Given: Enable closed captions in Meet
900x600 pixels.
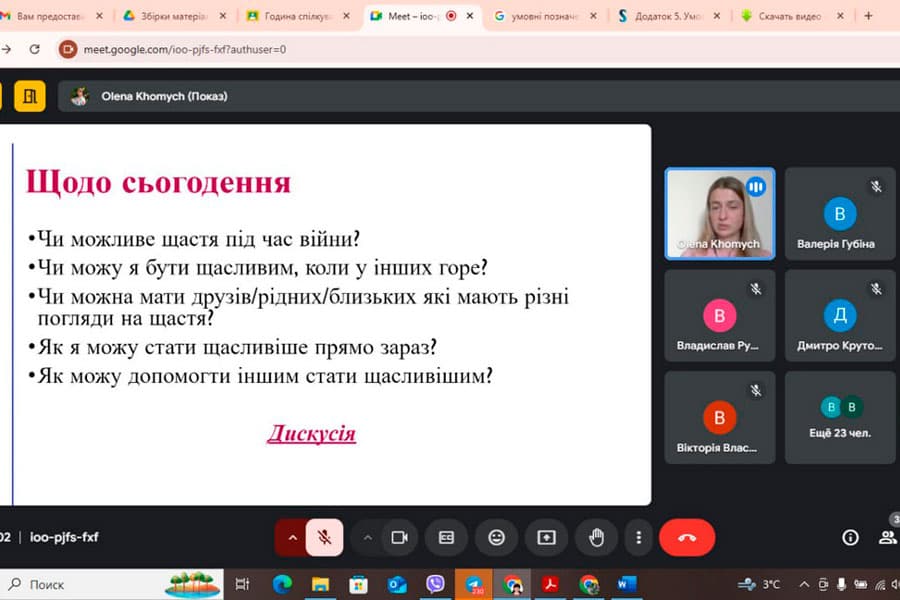Looking at the screenshot, I should (x=446, y=537).
